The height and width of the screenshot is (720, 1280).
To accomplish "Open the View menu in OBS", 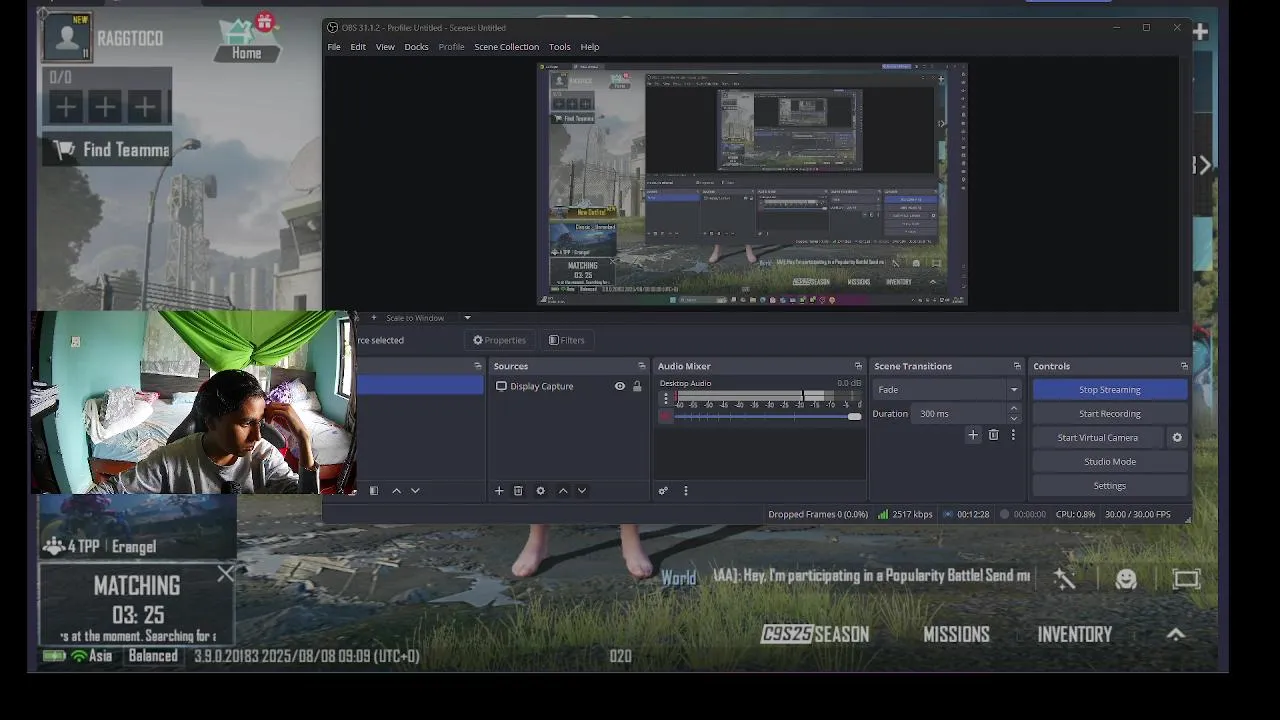I will point(385,47).
